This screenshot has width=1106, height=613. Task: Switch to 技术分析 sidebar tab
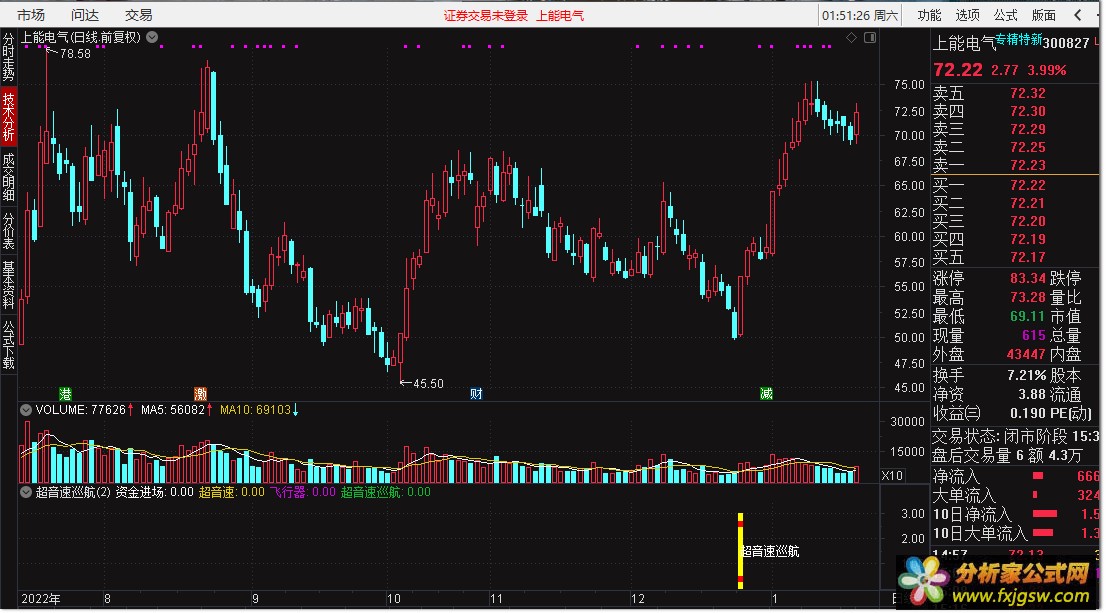(8, 116)
